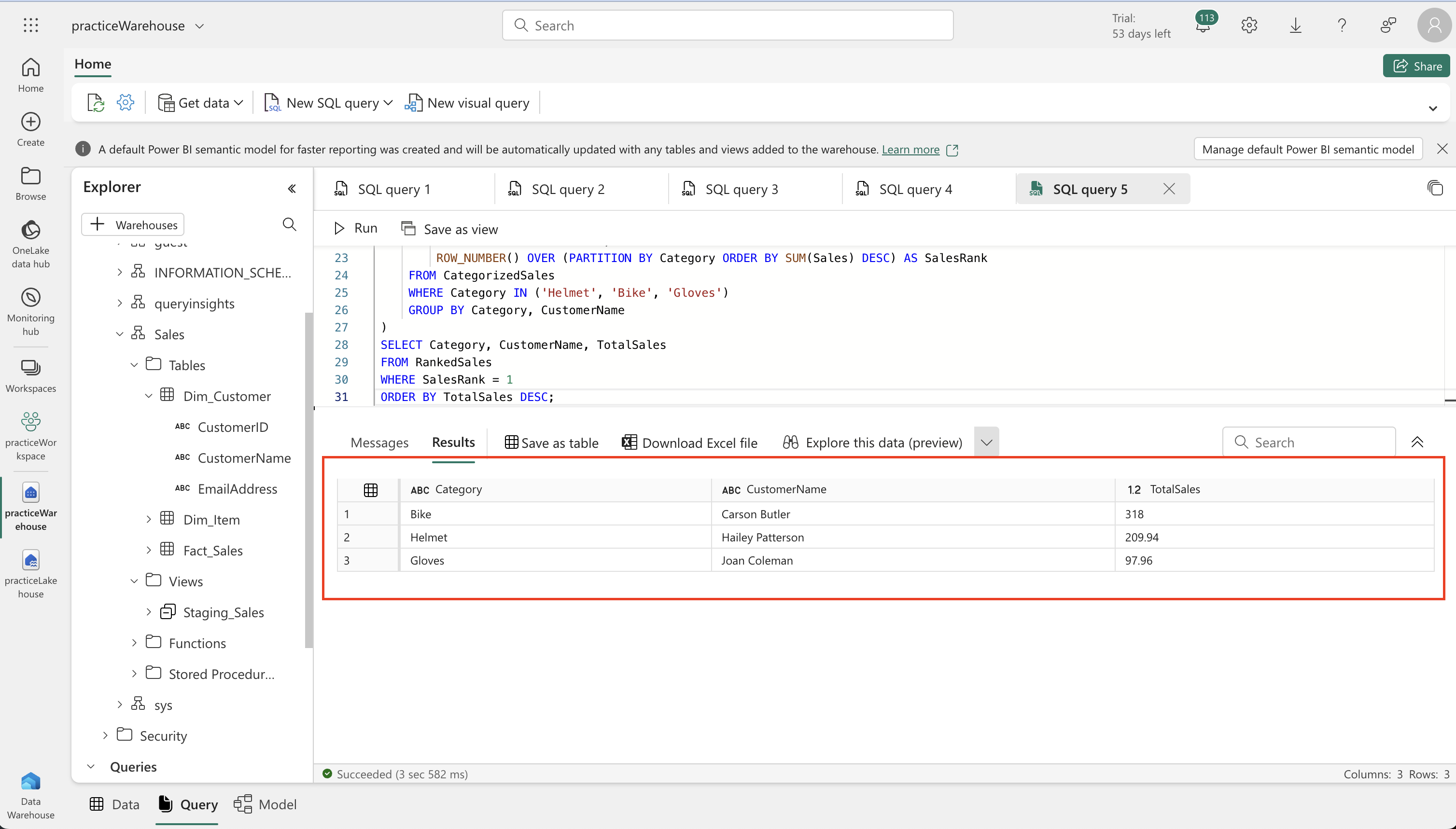
Task: Close the SQL query 5 tab
Action: click(x=1168, y=189)
